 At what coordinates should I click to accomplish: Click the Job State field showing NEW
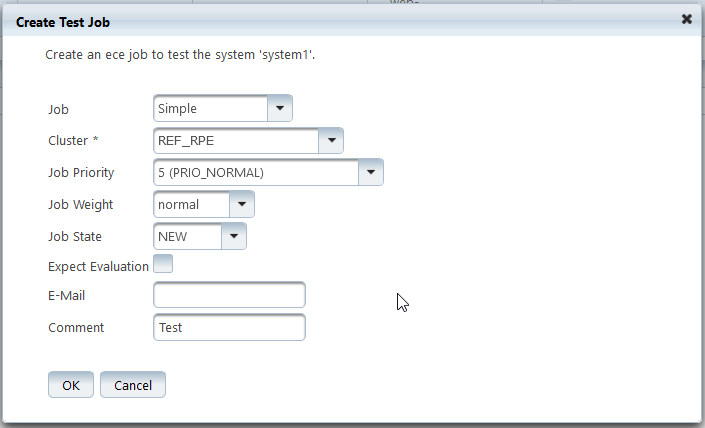(x=187, y=236)
